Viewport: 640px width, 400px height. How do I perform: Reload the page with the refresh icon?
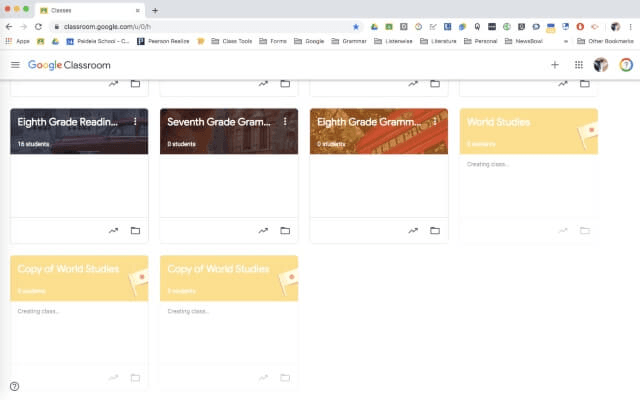(38, 27)
